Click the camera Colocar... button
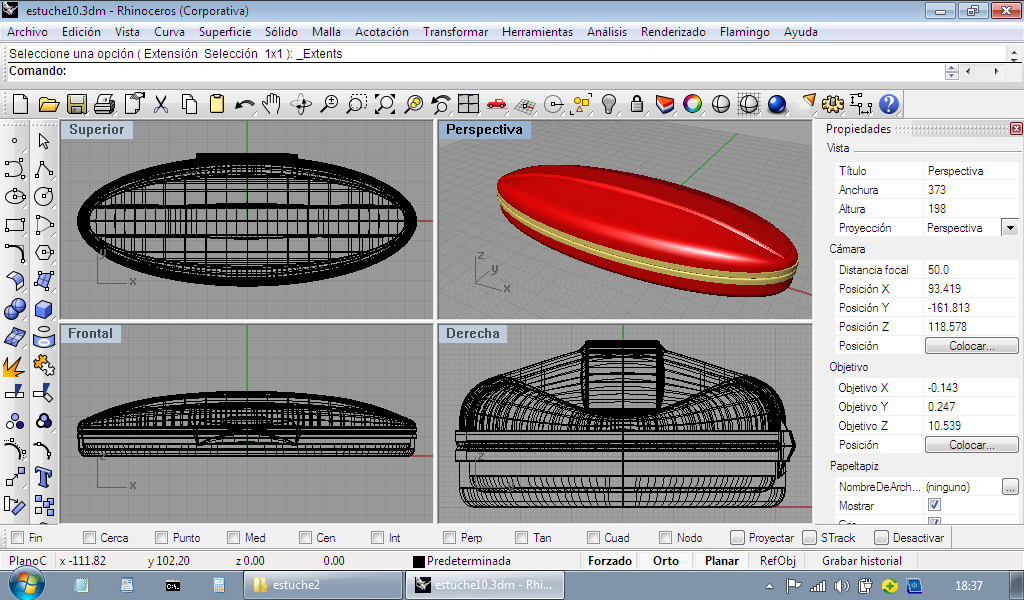The width and height of the screenshot is (1024, 600). point(971,346)
